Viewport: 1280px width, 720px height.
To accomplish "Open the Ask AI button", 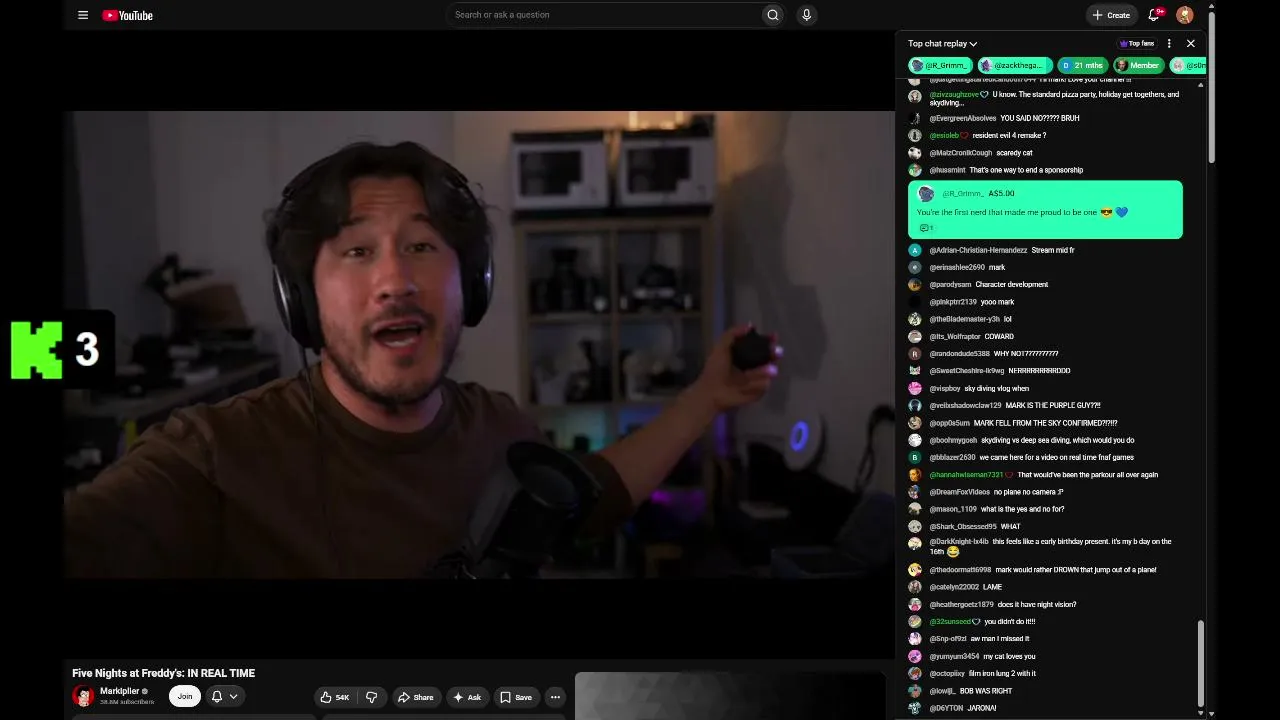I will tap(467, 697).
